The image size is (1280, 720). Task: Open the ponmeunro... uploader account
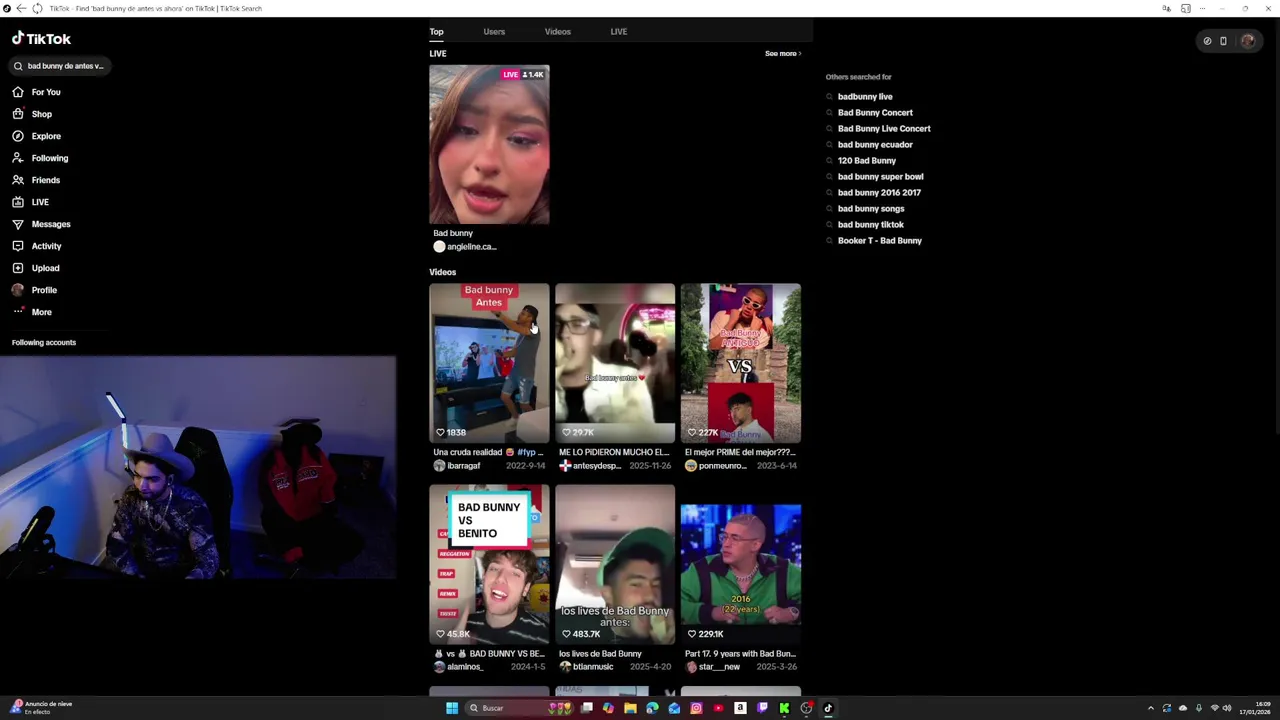point(716,466)
